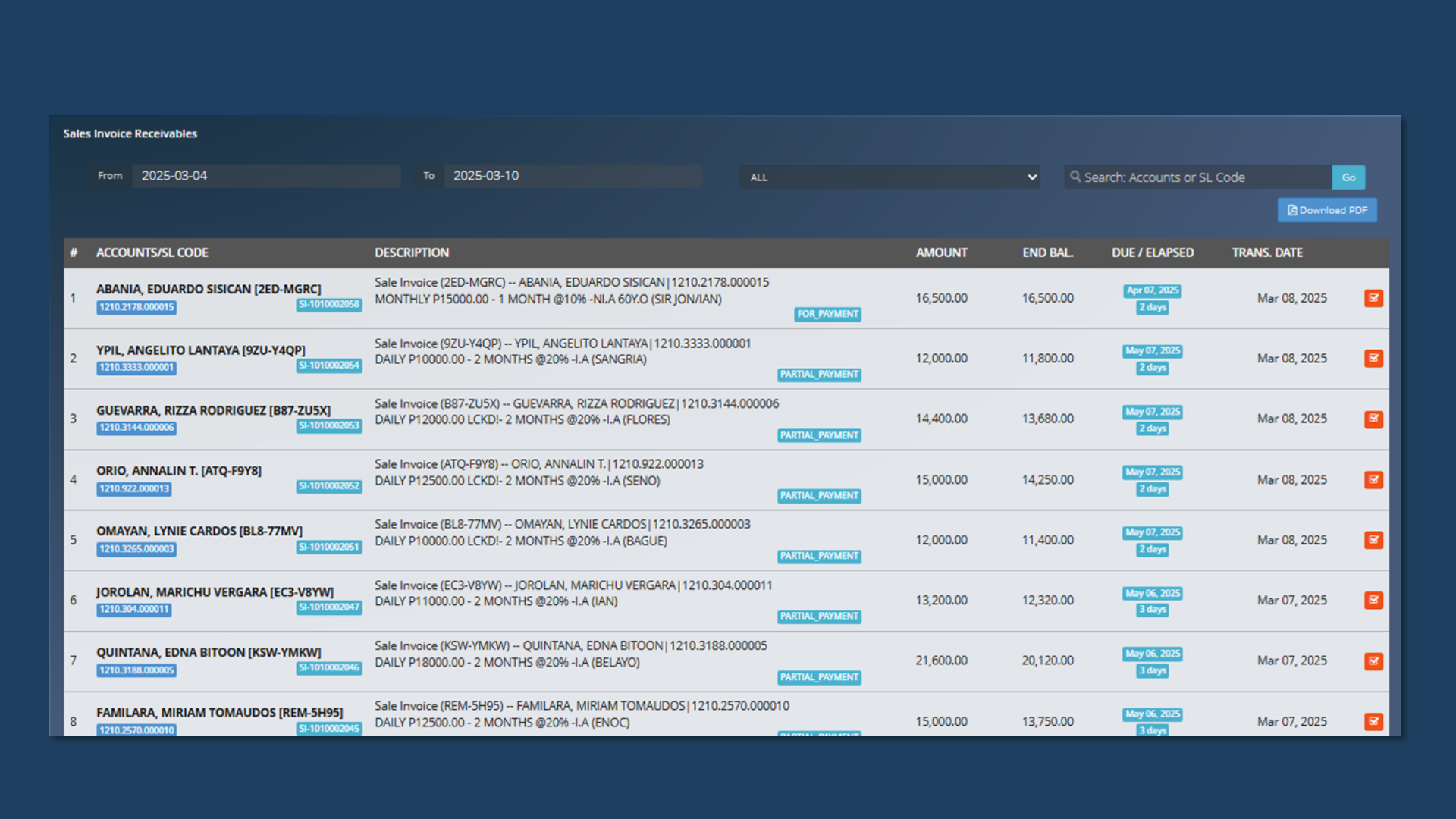Click the AMOUNT column header
Viewport: 1456px width, 819px height.
click(x=941, y=253)
